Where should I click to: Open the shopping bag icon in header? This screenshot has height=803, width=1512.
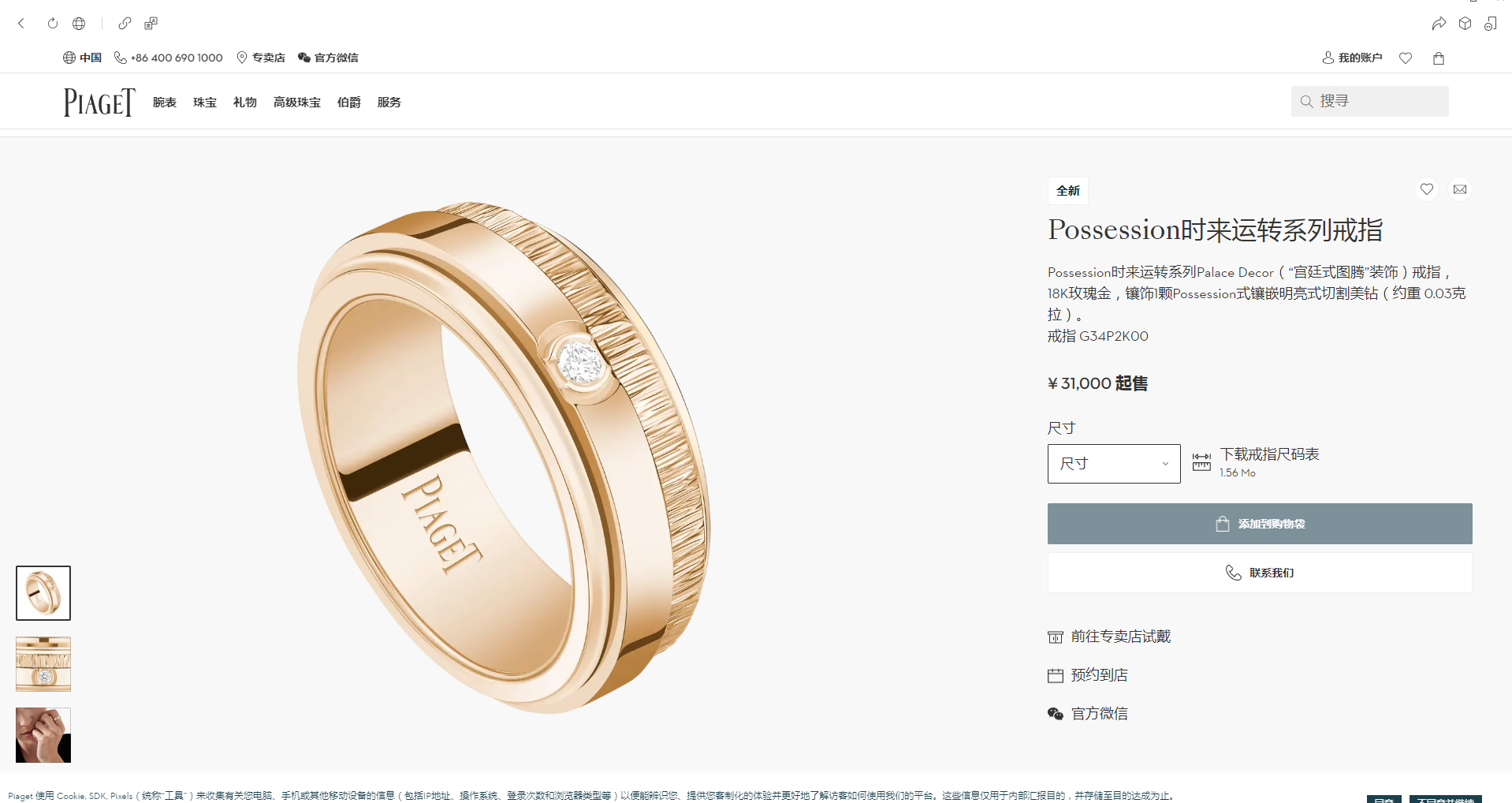coord(1439,58)
